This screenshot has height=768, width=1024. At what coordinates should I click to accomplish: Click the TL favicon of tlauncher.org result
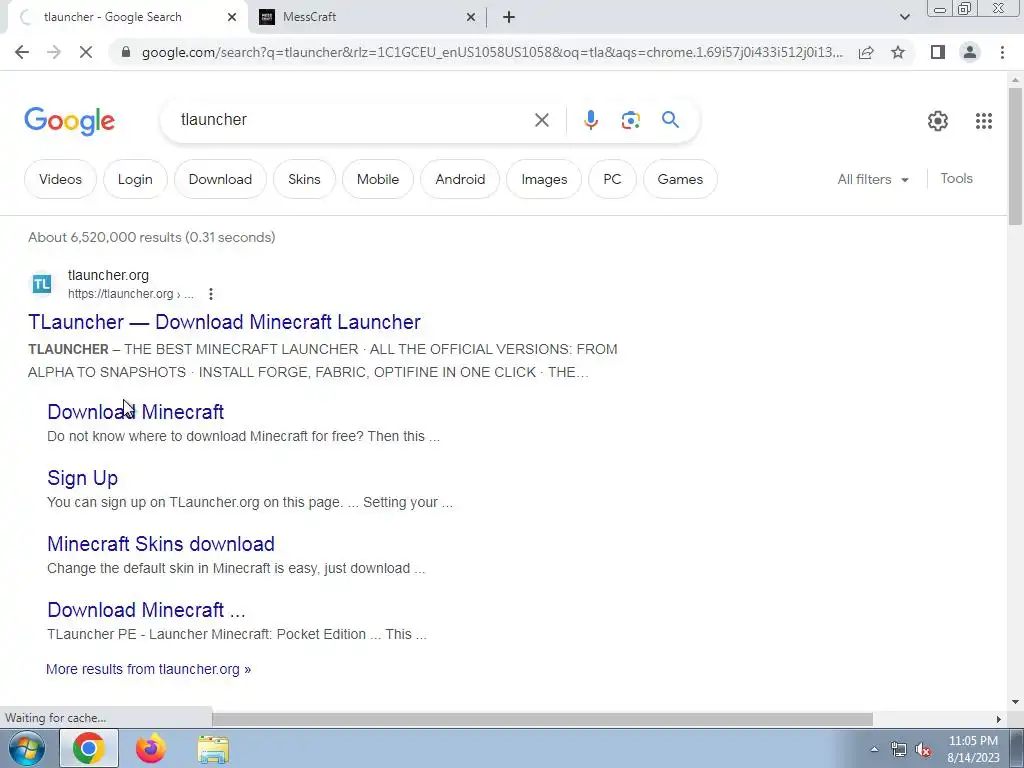[42, 284]
